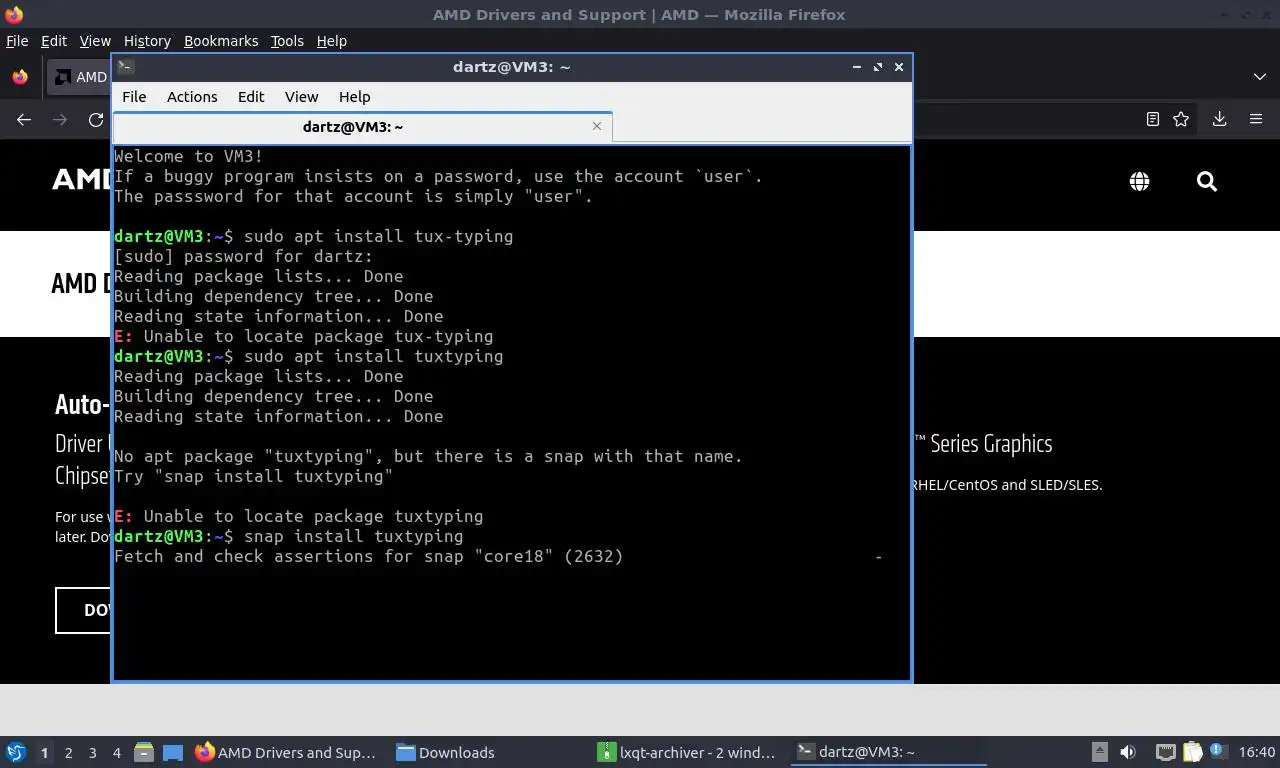Switch to virtual desktop 3
Screen dimensions: 1280x768
tap(92, 753)
